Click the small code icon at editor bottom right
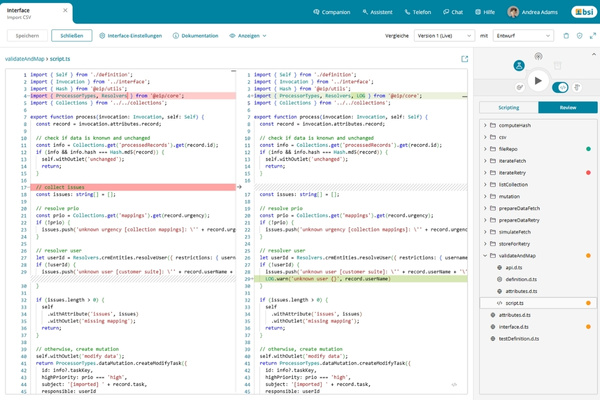The image size is (600, 400). tap(454, 385)
